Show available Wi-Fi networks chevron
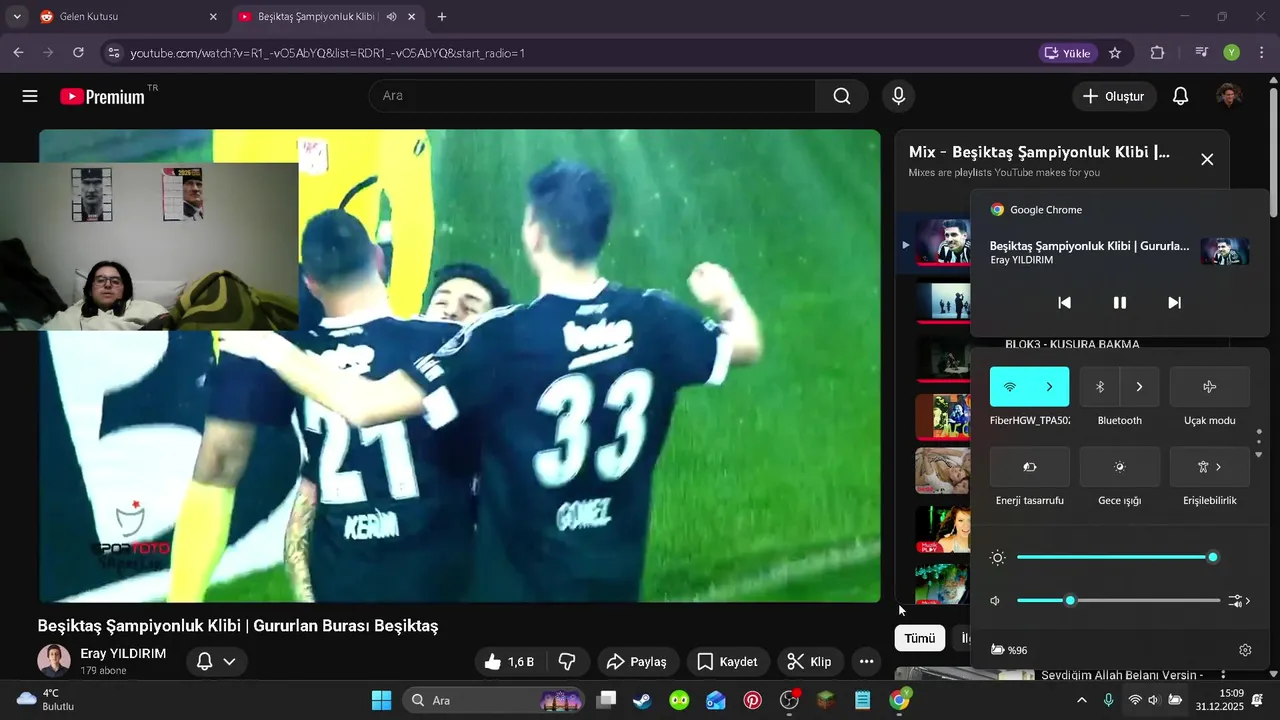The width and height of the screenshot is (1280, 720). (1050, 387)
